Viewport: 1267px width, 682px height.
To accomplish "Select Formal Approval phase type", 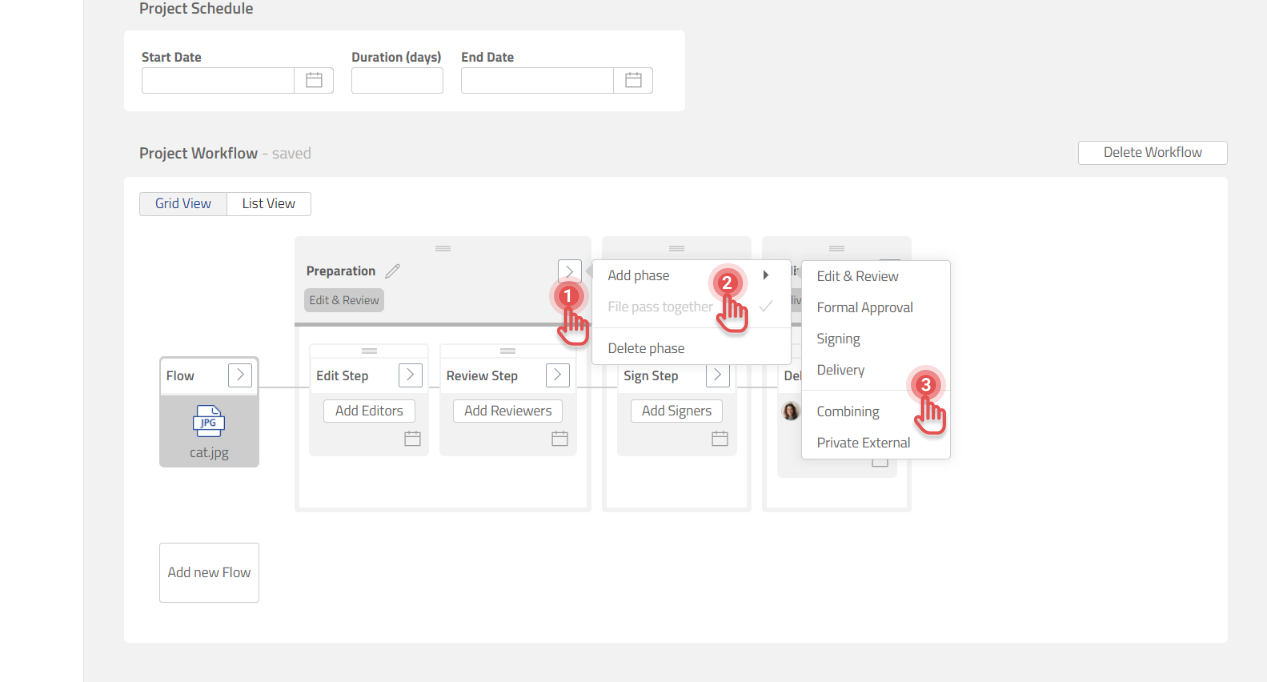I will pyautogui.click(x=865, y=307).
